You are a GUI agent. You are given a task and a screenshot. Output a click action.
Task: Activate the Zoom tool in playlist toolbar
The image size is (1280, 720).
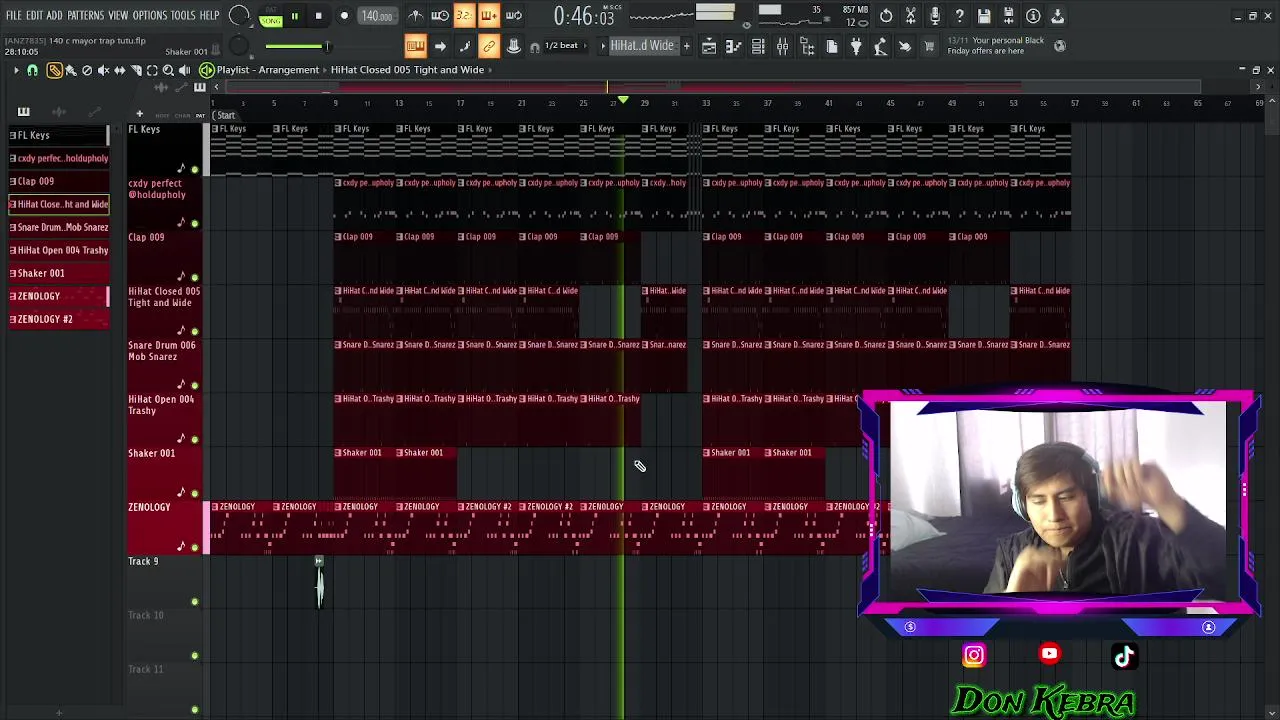click(x=168, y=70)
